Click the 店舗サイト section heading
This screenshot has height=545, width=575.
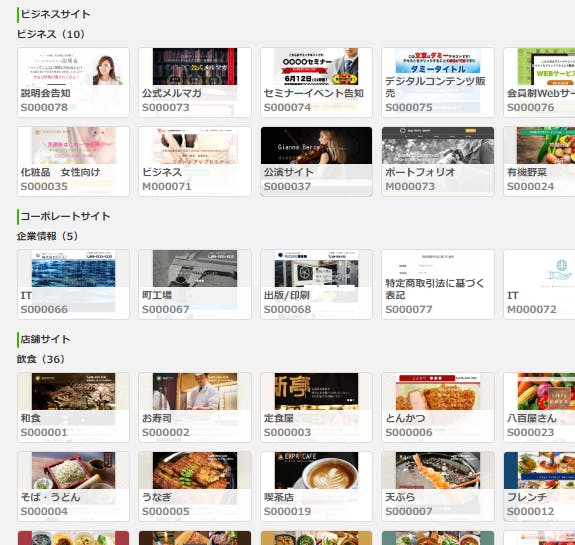tap(45, 339)
